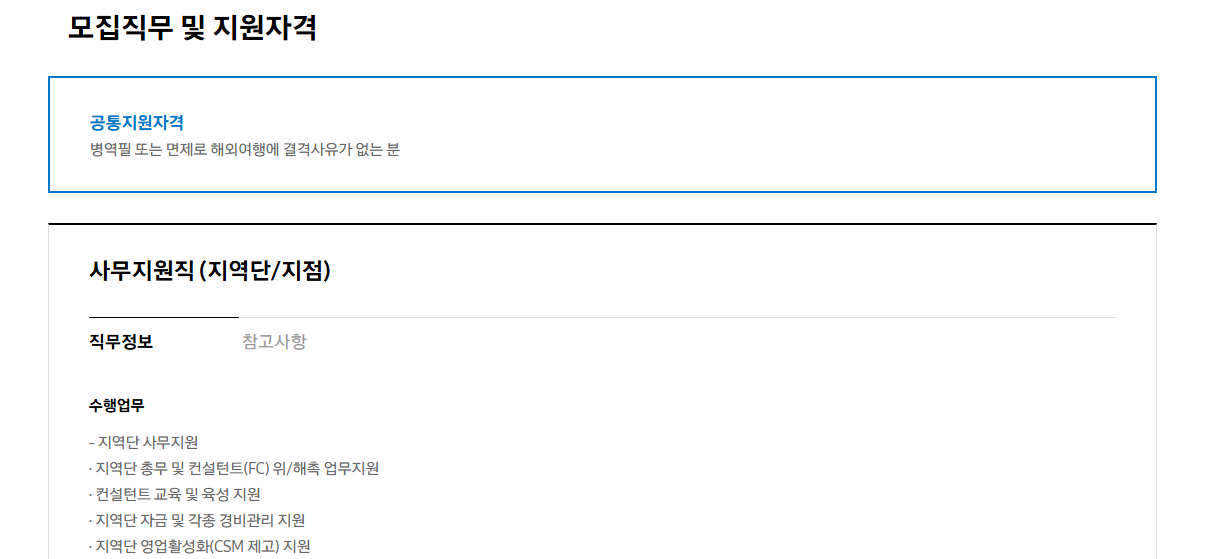Screen dimensions: 1205x559
Task: Click the 지역단 사무지원 list line
Action: tap(144, 442)
